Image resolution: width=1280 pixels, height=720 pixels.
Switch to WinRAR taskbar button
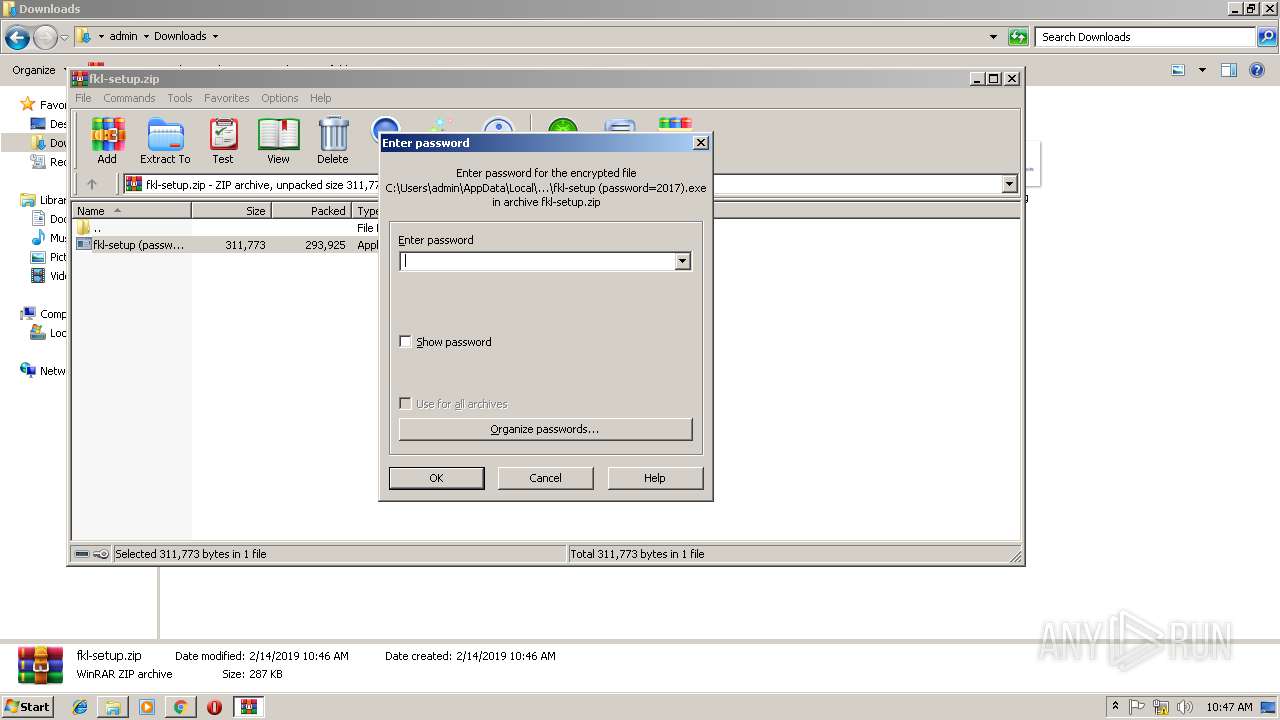(x=249, y=707)
